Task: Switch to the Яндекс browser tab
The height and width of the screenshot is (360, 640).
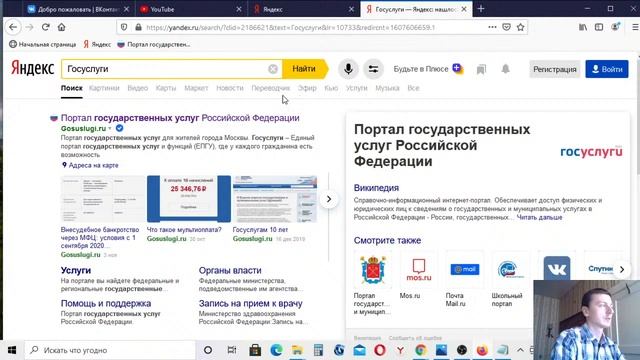Action: tap(303, 9)
